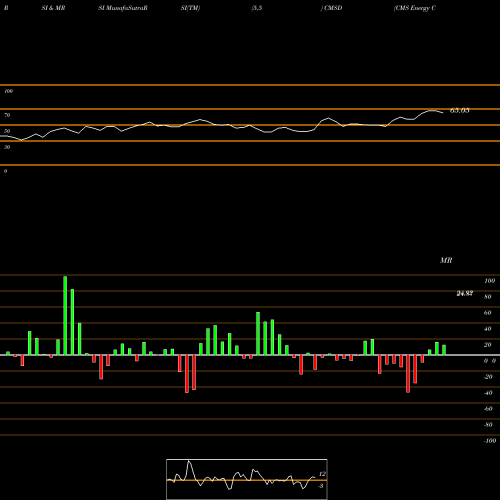Click the CMS Energy C header text
The width and height of the screenshot is (500, 500).
point(415,8)
